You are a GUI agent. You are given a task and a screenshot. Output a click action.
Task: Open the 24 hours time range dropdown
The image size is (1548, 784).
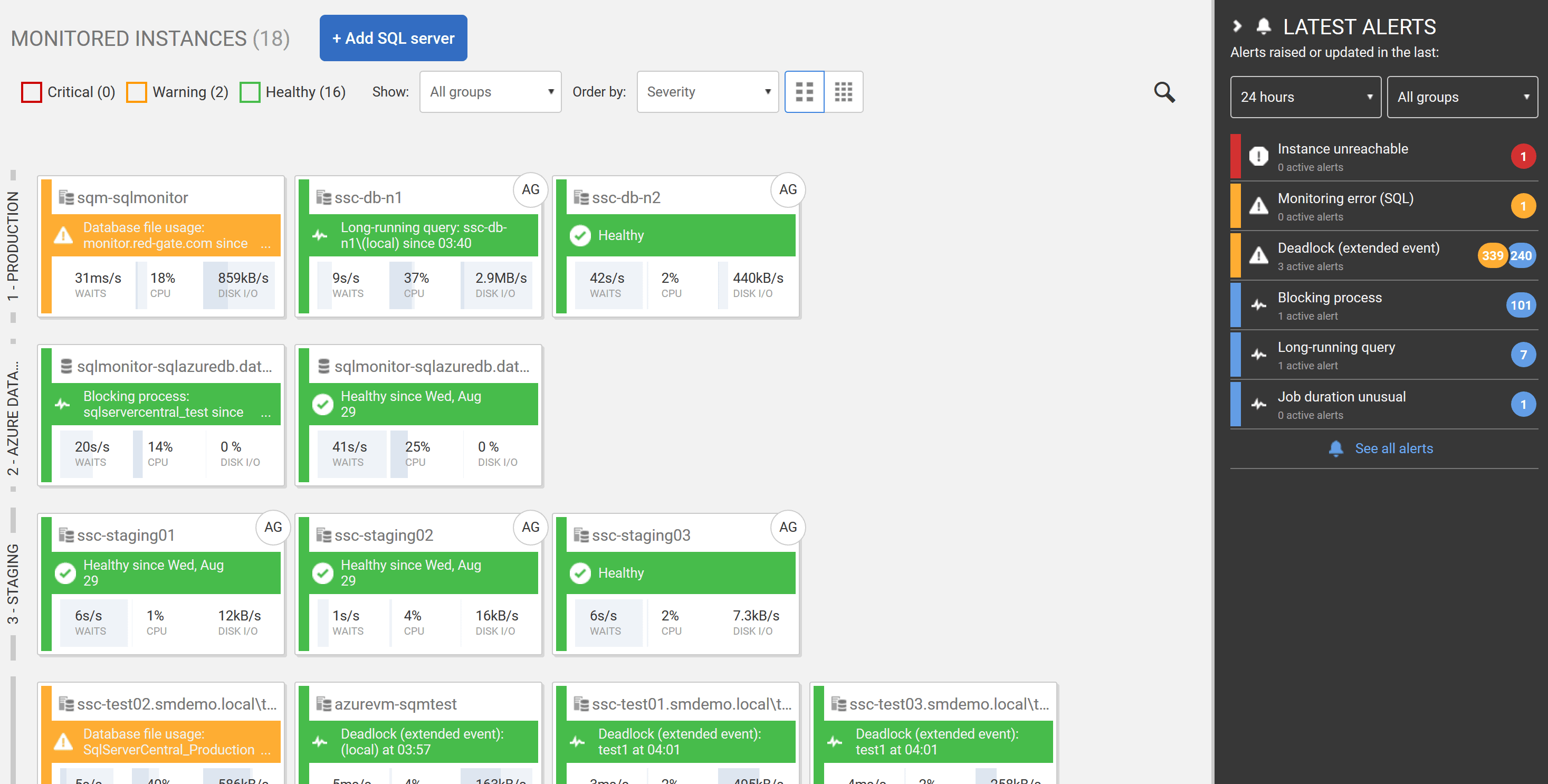click(1305, 97)
